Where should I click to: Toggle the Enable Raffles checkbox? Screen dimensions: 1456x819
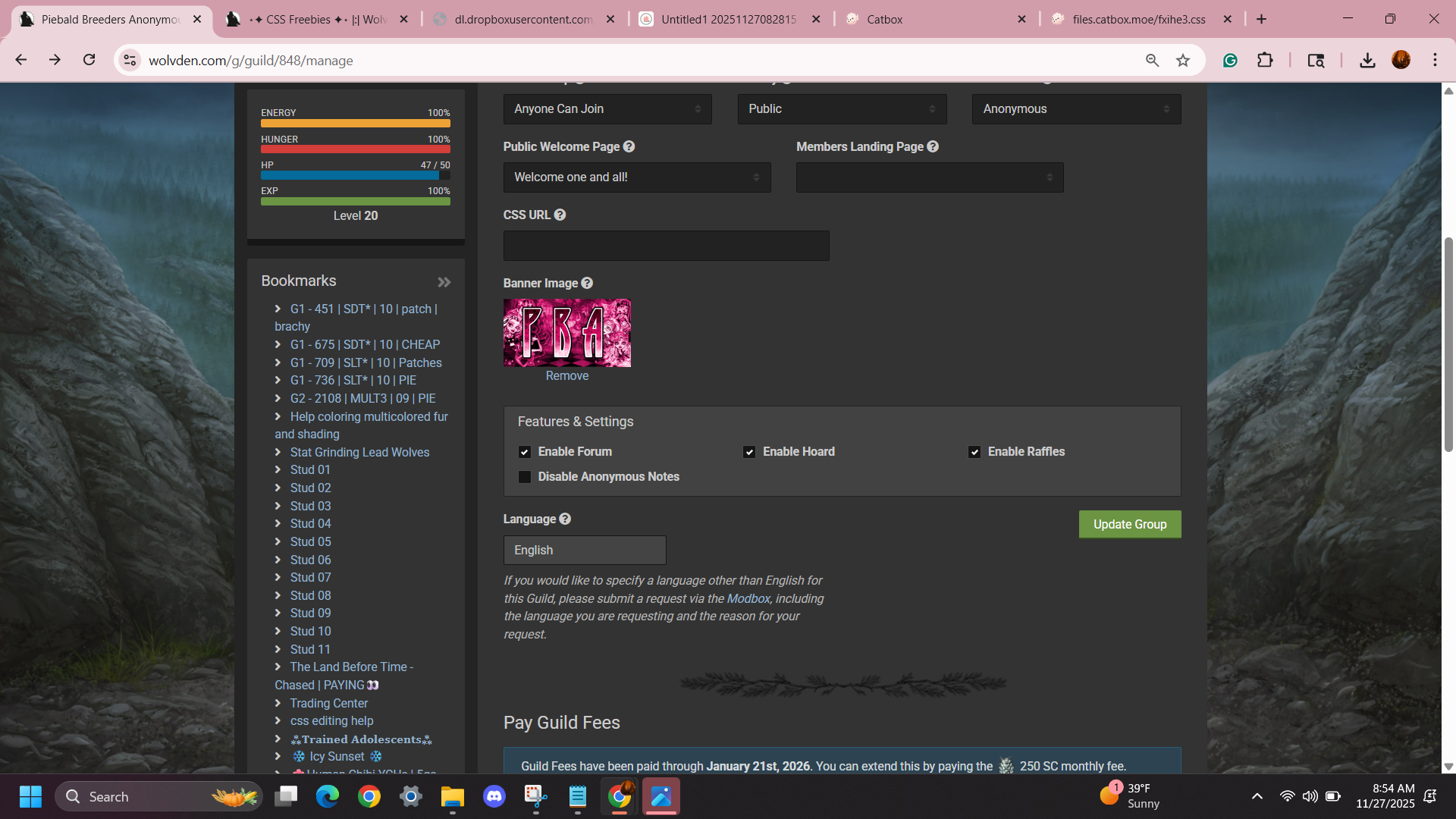(974, 452)
